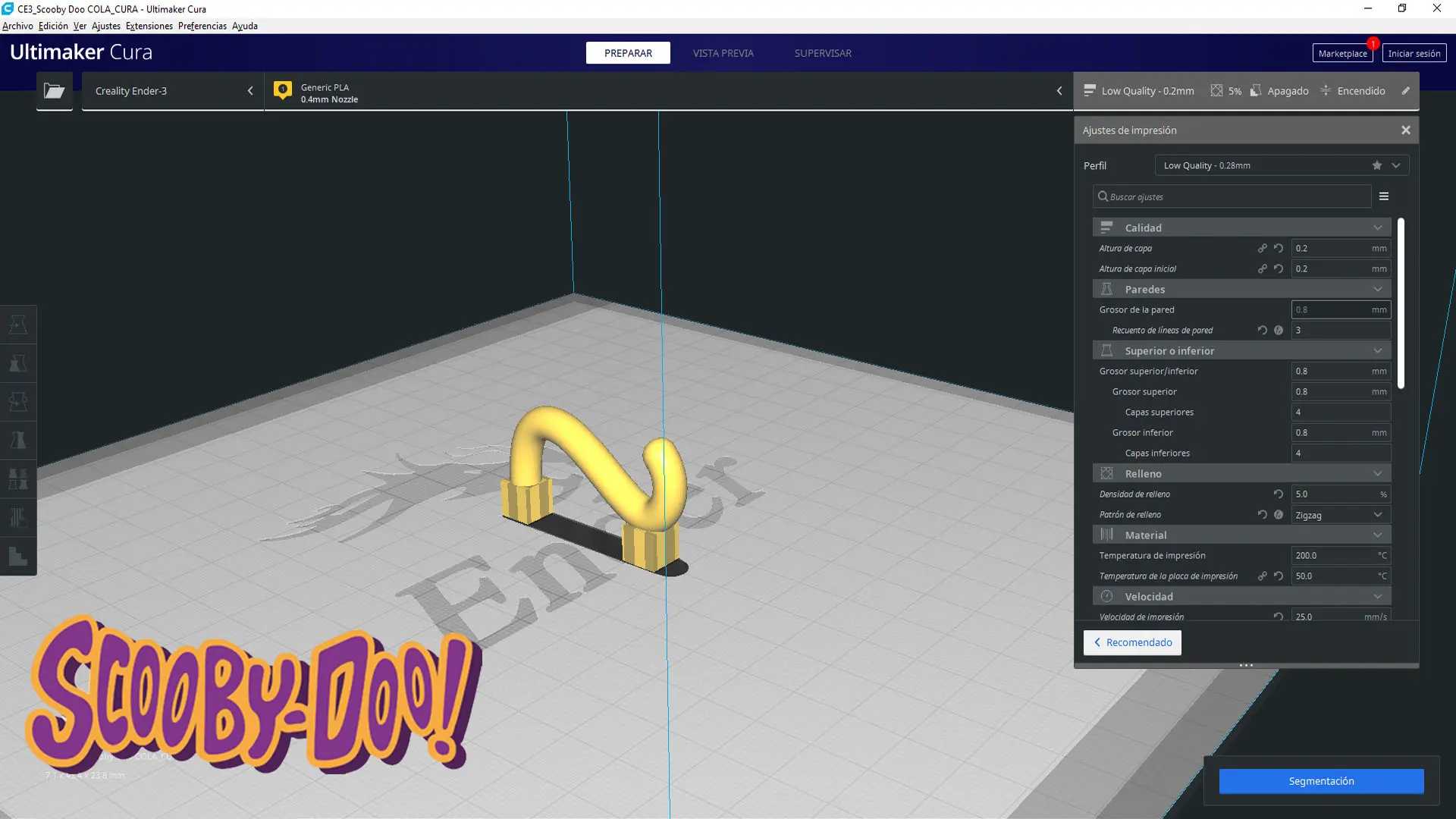
Task: Click the Grosor de la pared input field
Action: [1341, 309]
